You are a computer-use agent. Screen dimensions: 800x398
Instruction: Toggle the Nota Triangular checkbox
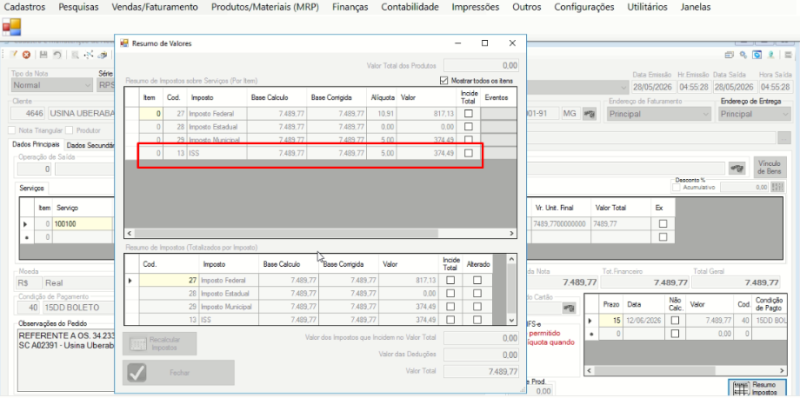coord(12,130)
